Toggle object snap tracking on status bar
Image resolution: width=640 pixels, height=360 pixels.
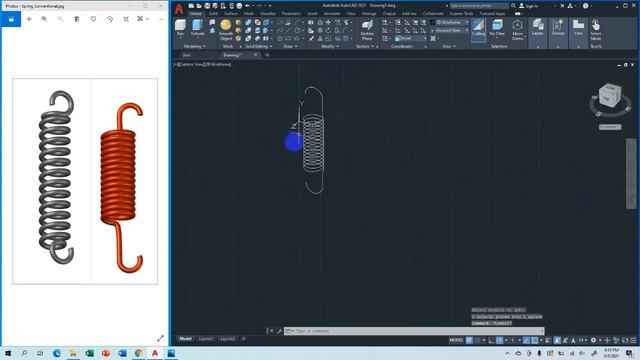(x=527, y=340)
